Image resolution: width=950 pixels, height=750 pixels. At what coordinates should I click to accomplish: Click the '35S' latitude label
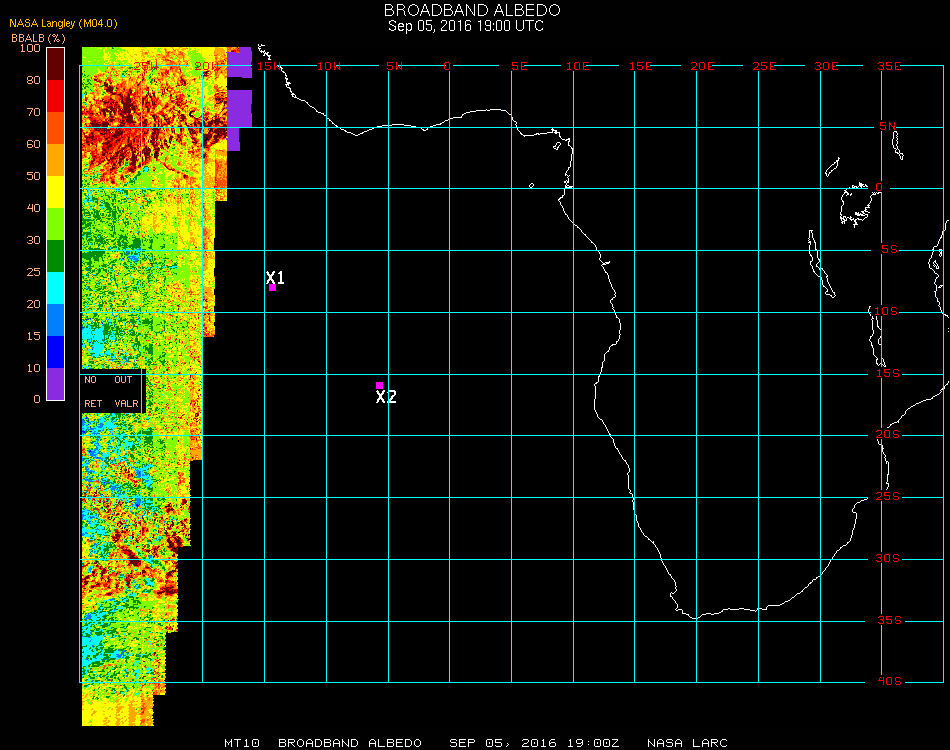click(x=889, y=620)
